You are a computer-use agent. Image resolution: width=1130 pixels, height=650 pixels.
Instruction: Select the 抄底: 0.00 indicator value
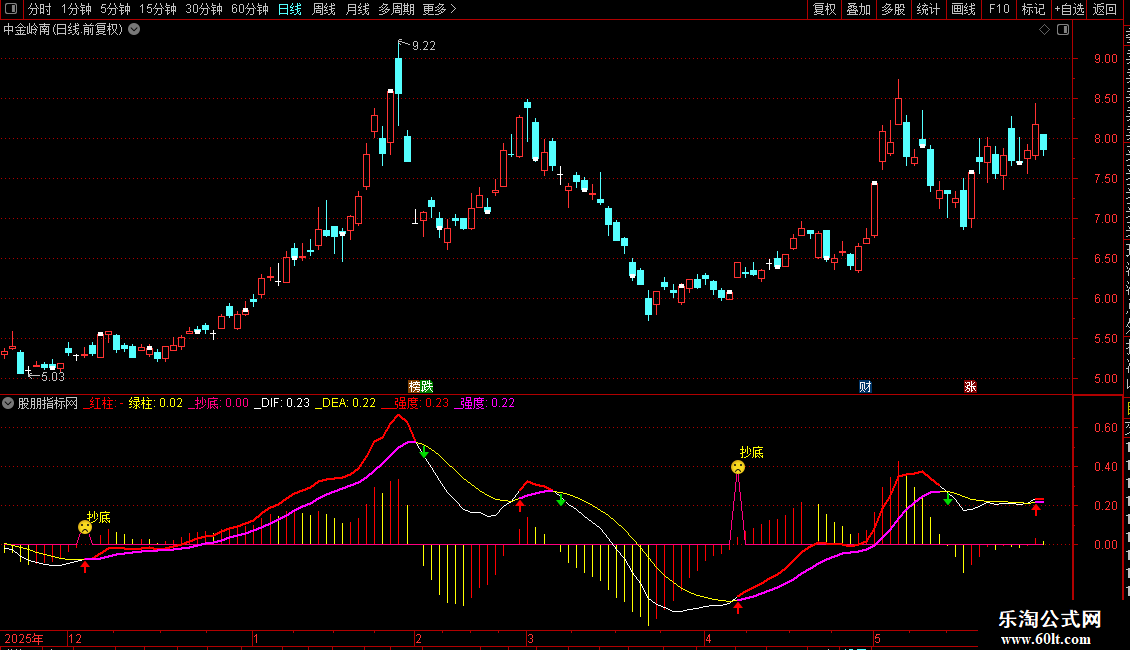click(x=219, y=404)
